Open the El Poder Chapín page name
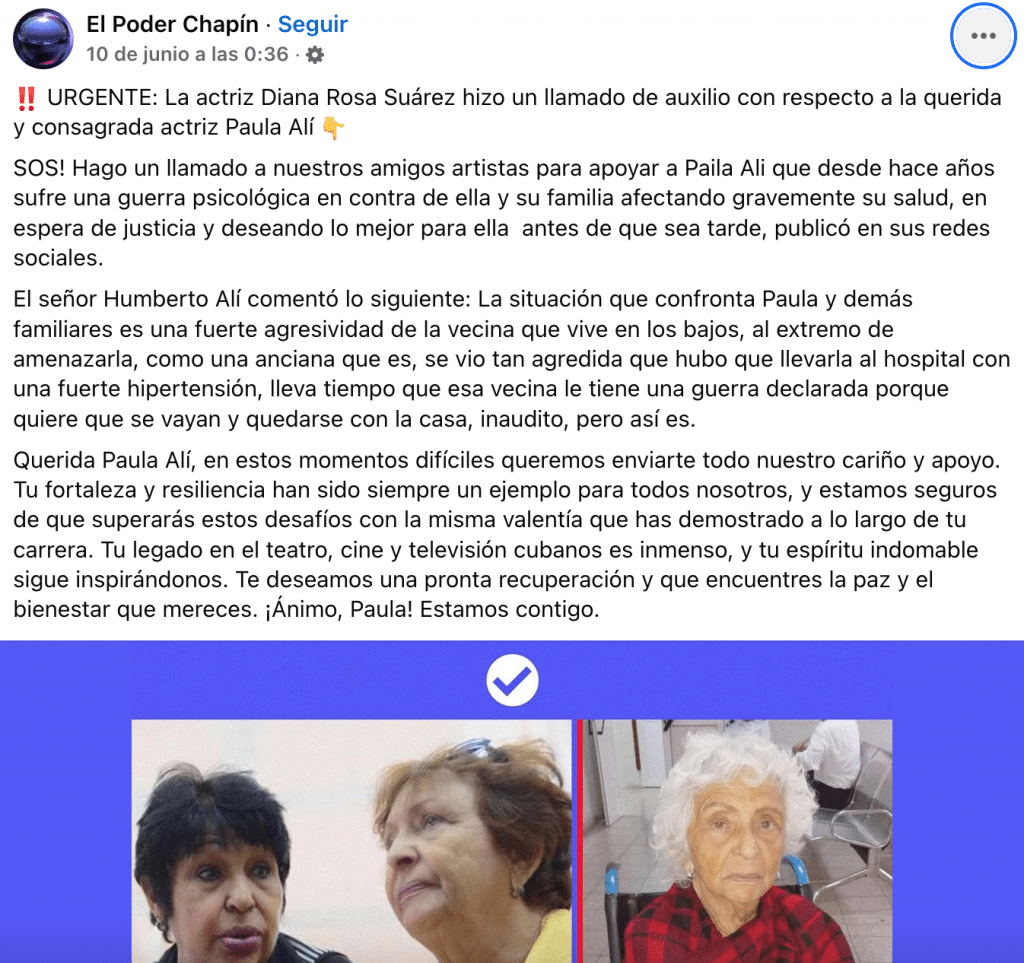The height and width of the screenshot is (963, 1024). pos(172,24)
